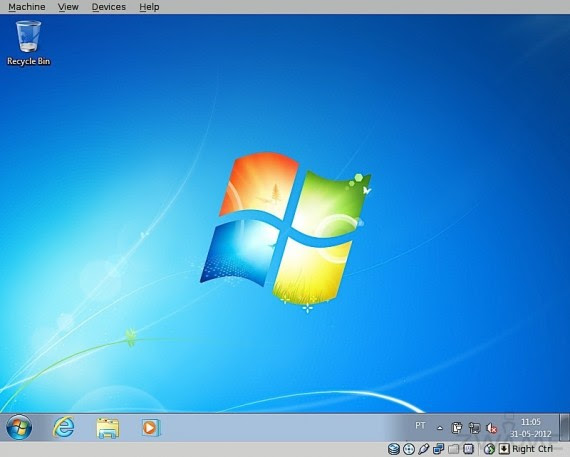This screenshot has width=570, height=457.
Task: Select the Recycle Bin desktop icon
Action: click(28, 43)
